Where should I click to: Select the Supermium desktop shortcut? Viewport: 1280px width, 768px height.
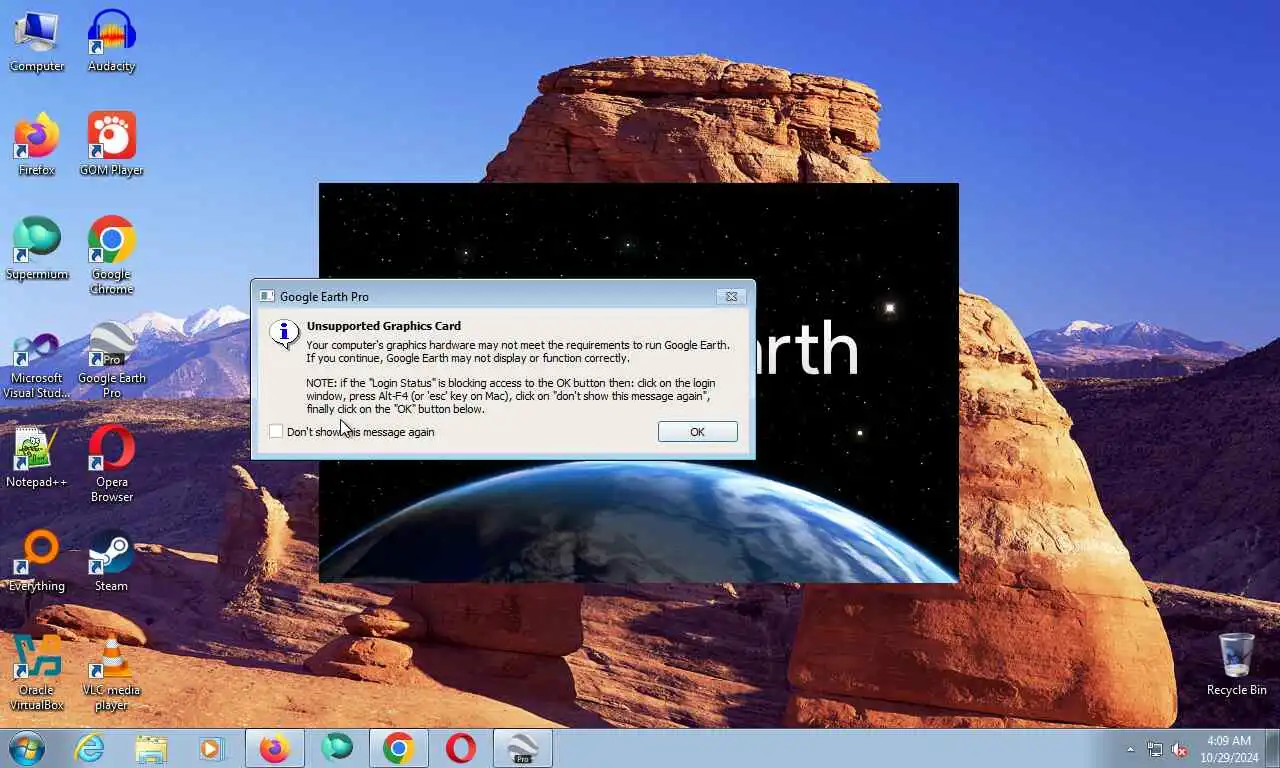[37, 250]
